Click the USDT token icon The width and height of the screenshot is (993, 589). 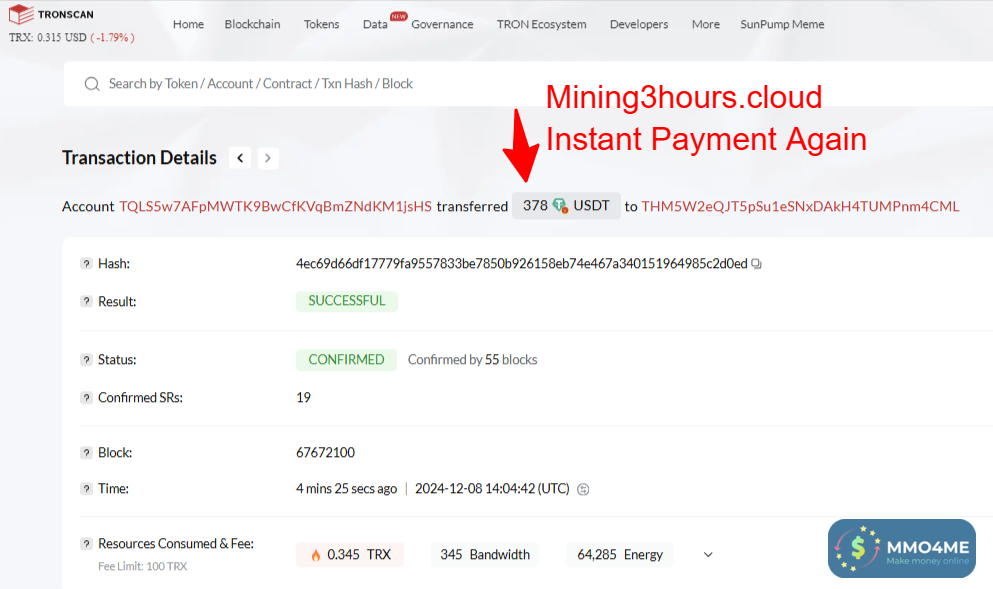[x=560, y=205]
